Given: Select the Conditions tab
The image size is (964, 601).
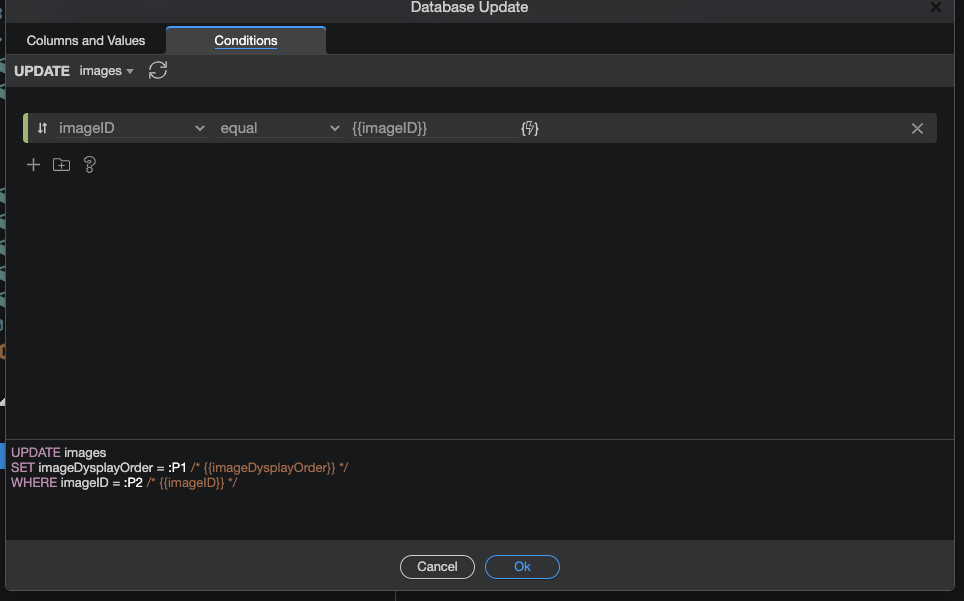Looking at the screenshot, I should click(246, 41).
